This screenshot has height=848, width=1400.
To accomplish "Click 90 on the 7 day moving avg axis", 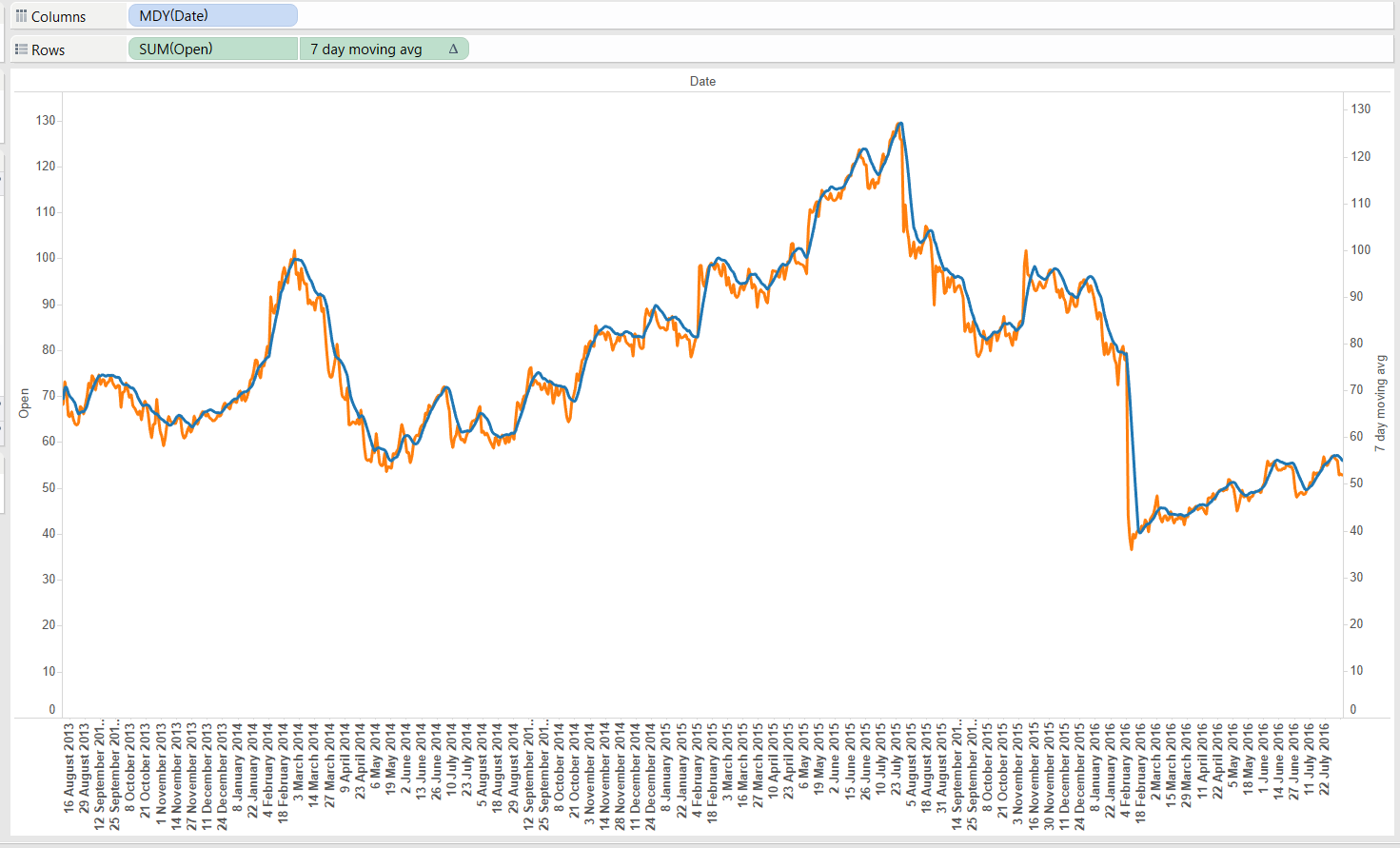I will click(x=1357, y=296).
